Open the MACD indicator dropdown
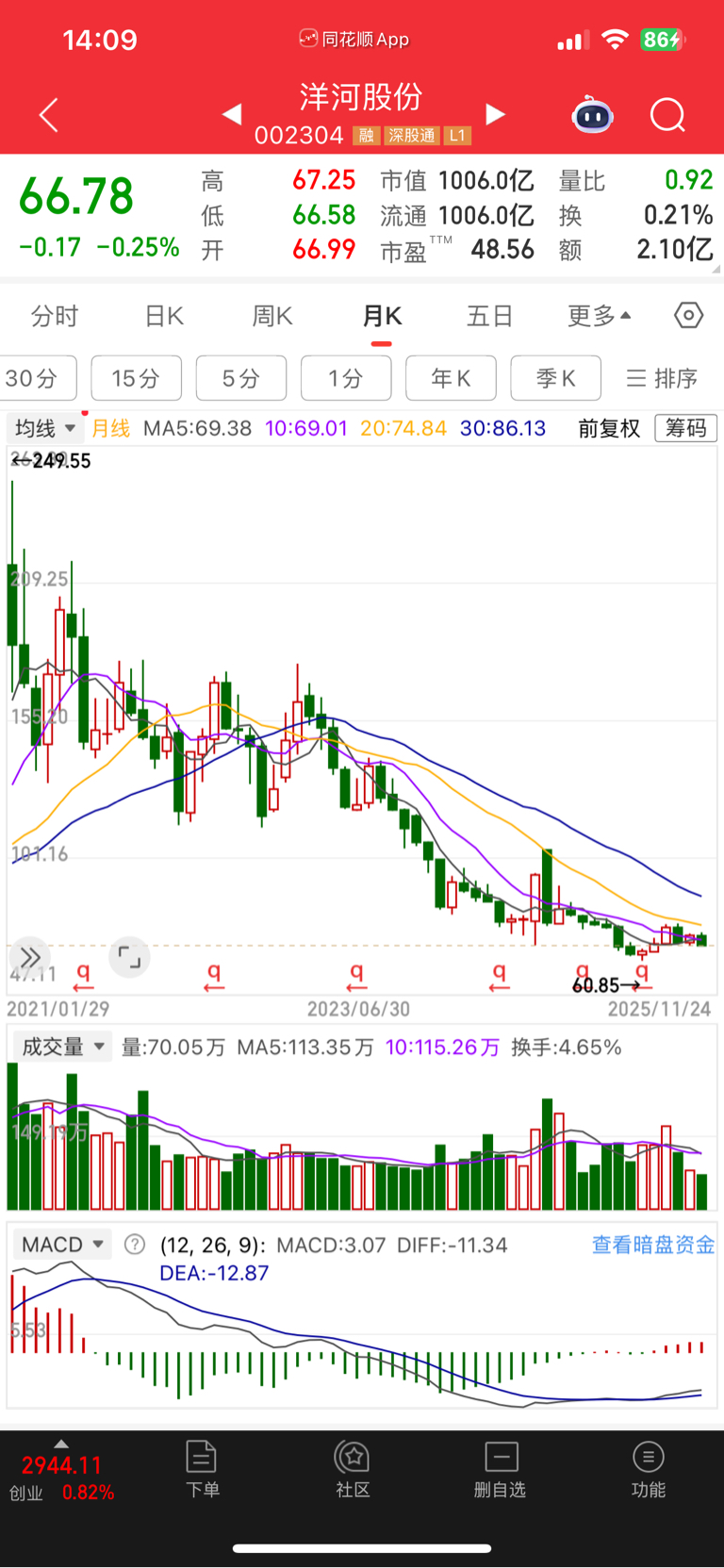The height and width of the screenshot is (1568, 724). tap(61, 1245)
